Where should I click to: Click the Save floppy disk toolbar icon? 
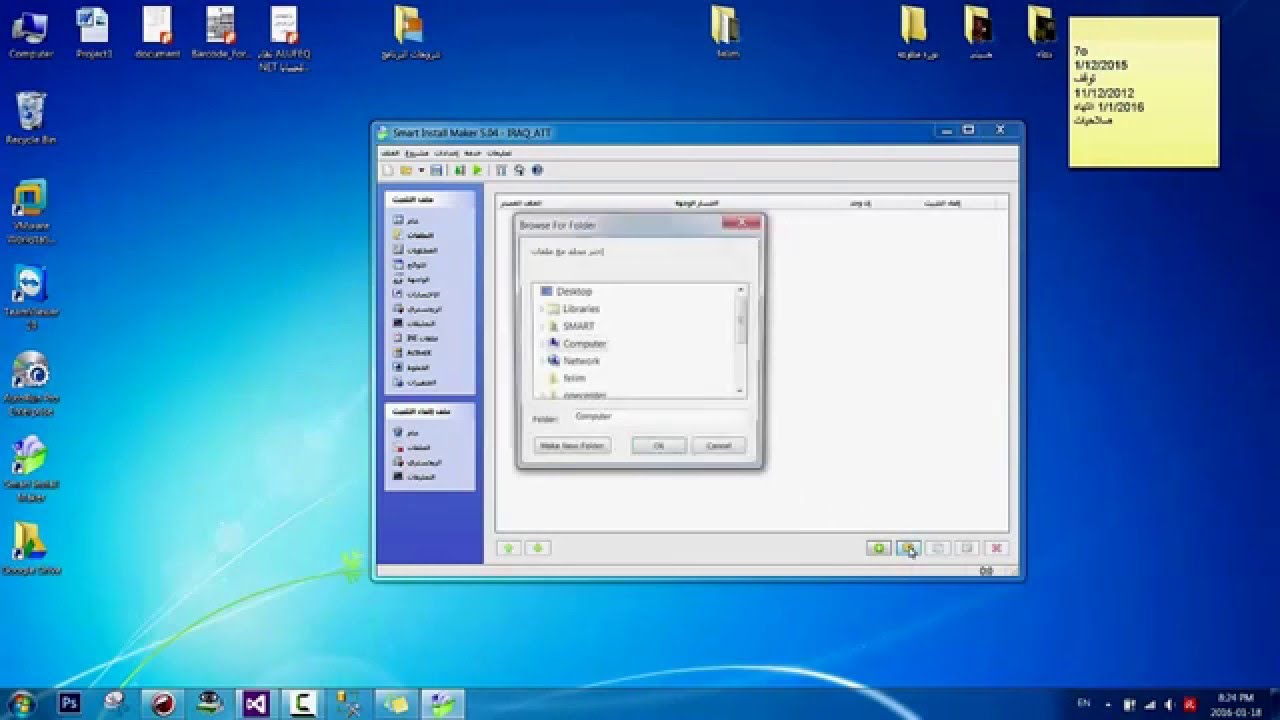click(x=437, y=171)
